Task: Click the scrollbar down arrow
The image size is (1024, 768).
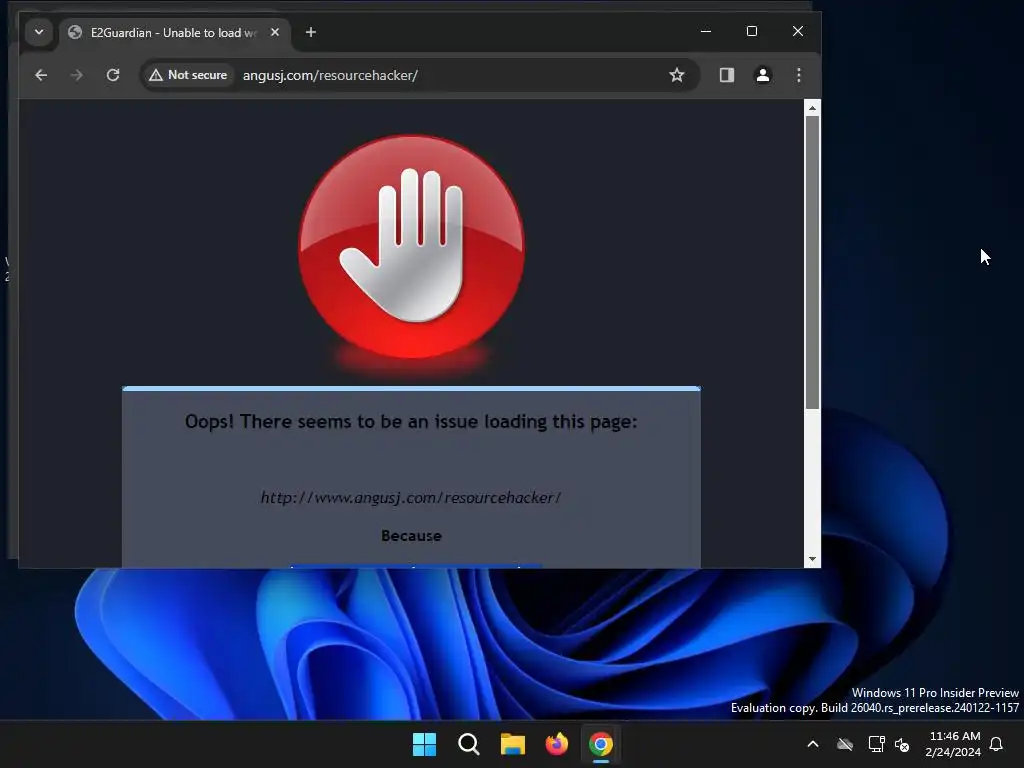Action: [x=812, y=559]
